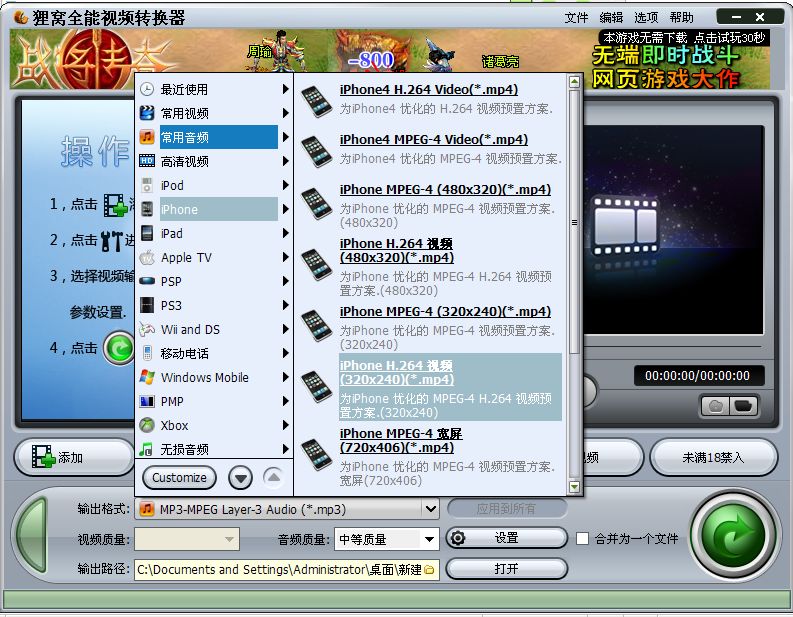Select iPhone4 MPEG-4 Video(*.mp4) preset
Viewport: 793px width, 617px height.
pyautogui.click(x=434, y=140)
